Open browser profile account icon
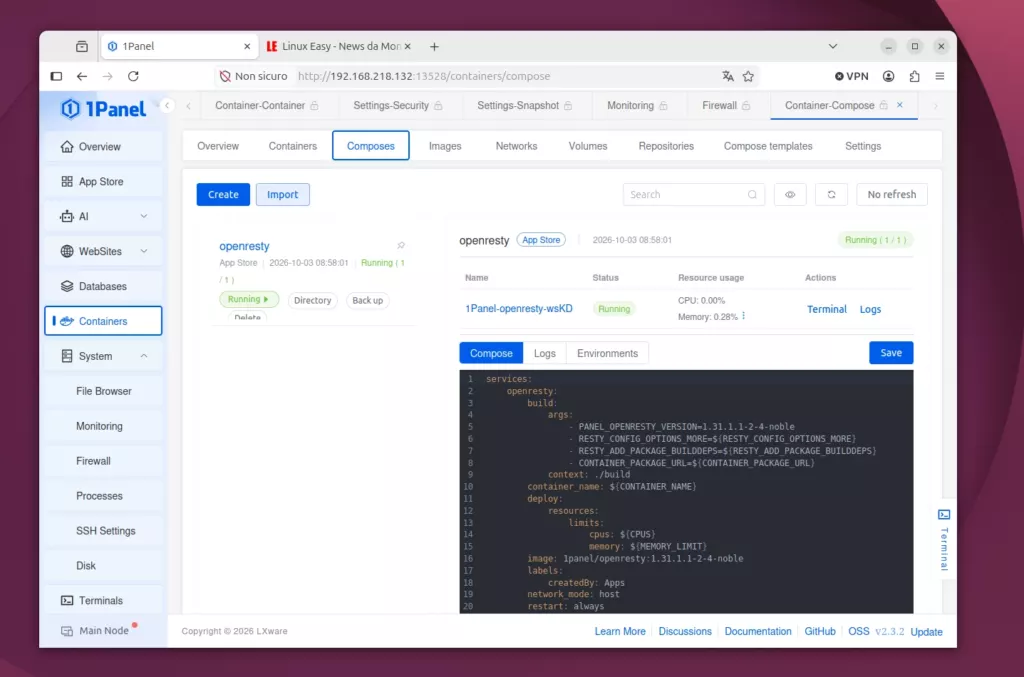Screen dimensions: 1024x677 [888, 76]
